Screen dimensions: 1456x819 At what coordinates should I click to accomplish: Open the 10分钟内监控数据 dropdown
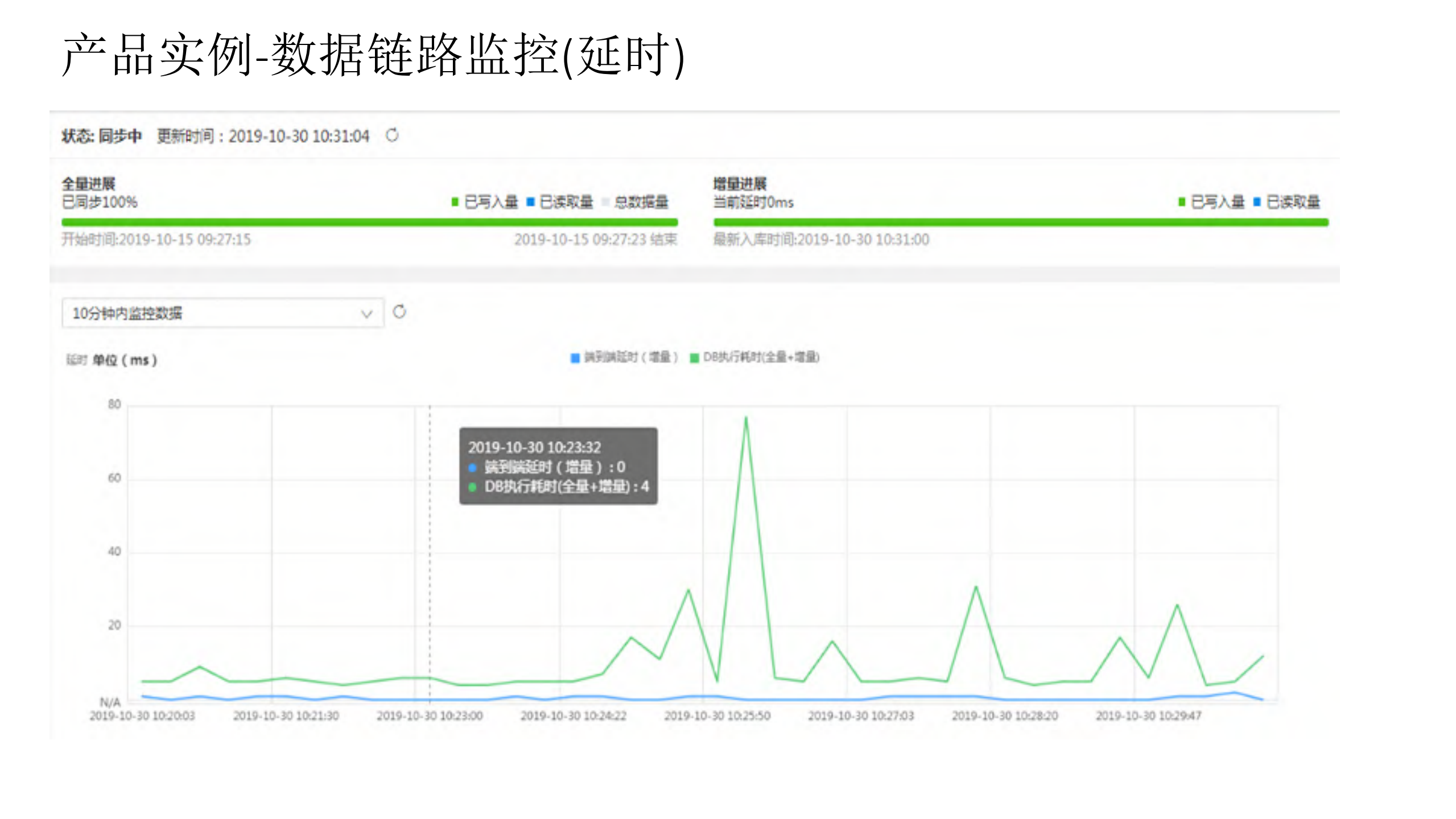222,312
